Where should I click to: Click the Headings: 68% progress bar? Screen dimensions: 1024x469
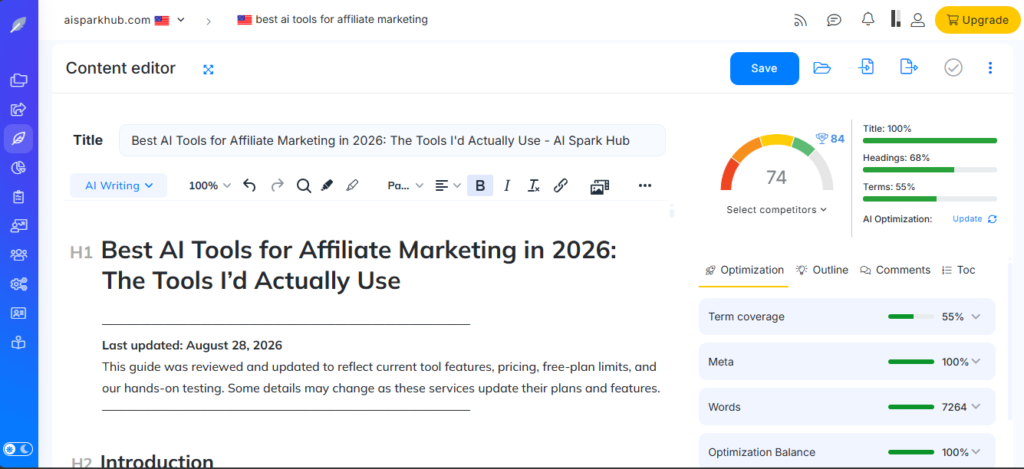pos(930,169)
